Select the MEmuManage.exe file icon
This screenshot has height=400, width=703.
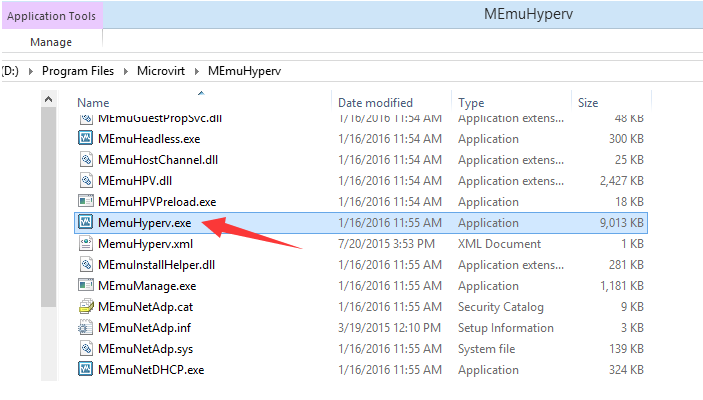(86, 286)
